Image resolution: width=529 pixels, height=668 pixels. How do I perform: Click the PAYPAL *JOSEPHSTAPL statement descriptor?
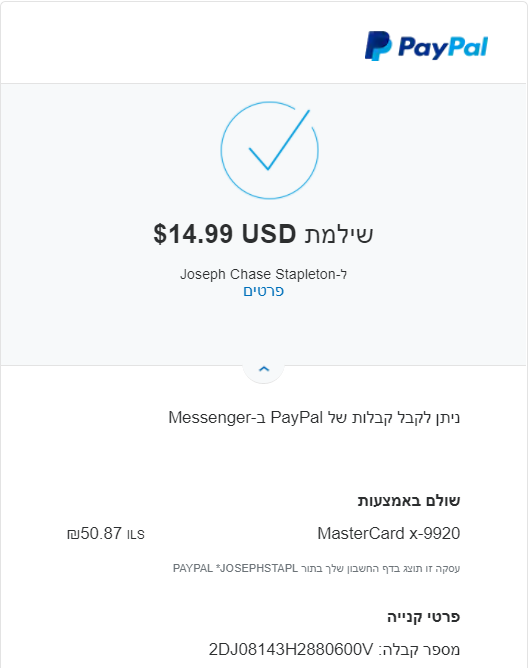[235, 568]
